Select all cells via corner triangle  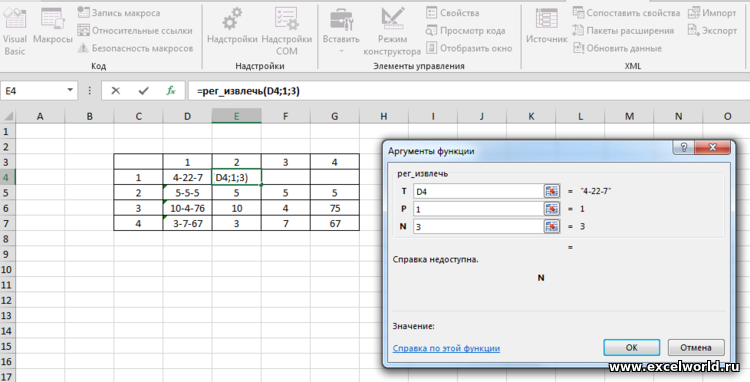(8, 116)
